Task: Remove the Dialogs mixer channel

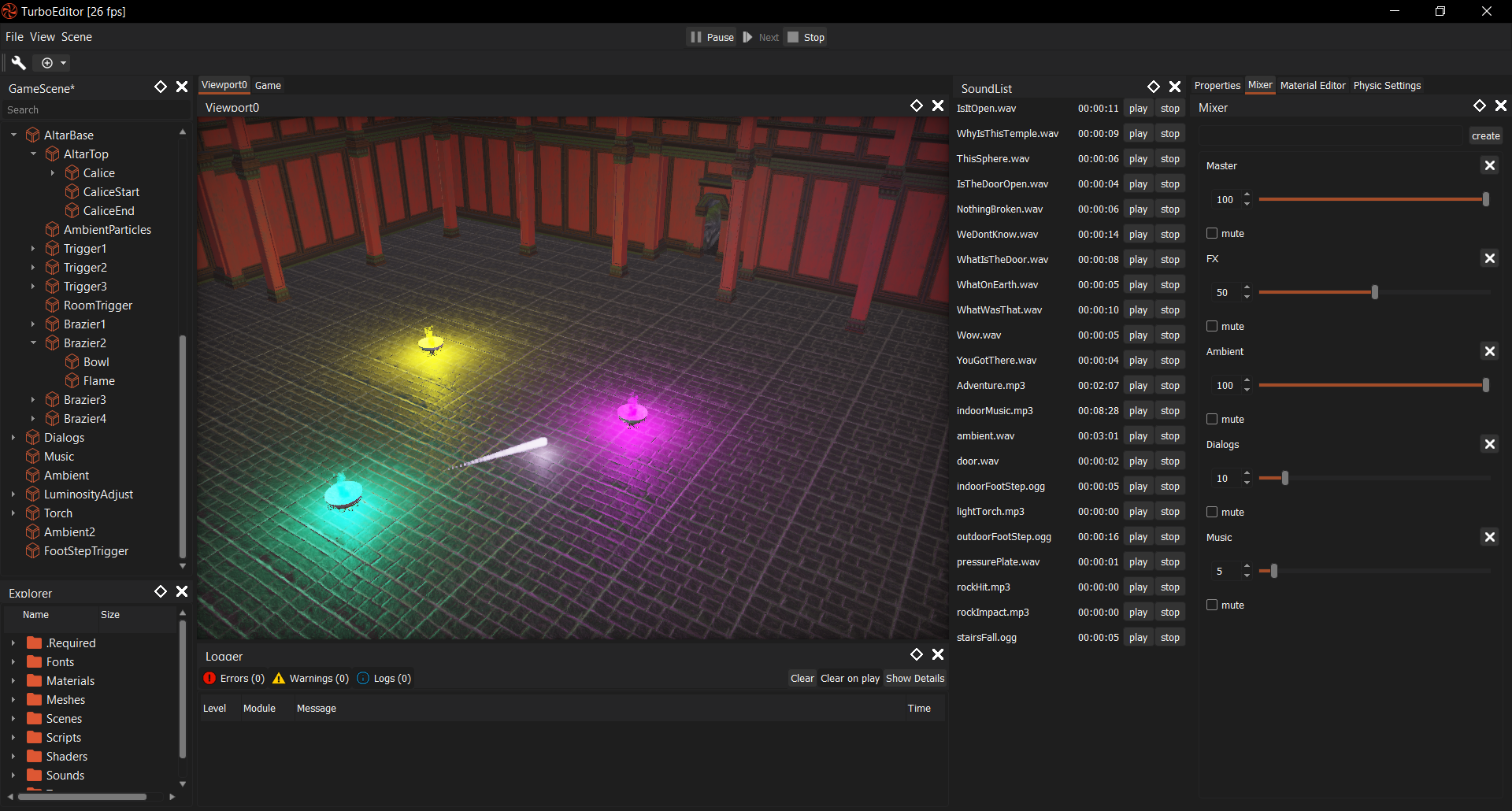Action: [1490, 444]
